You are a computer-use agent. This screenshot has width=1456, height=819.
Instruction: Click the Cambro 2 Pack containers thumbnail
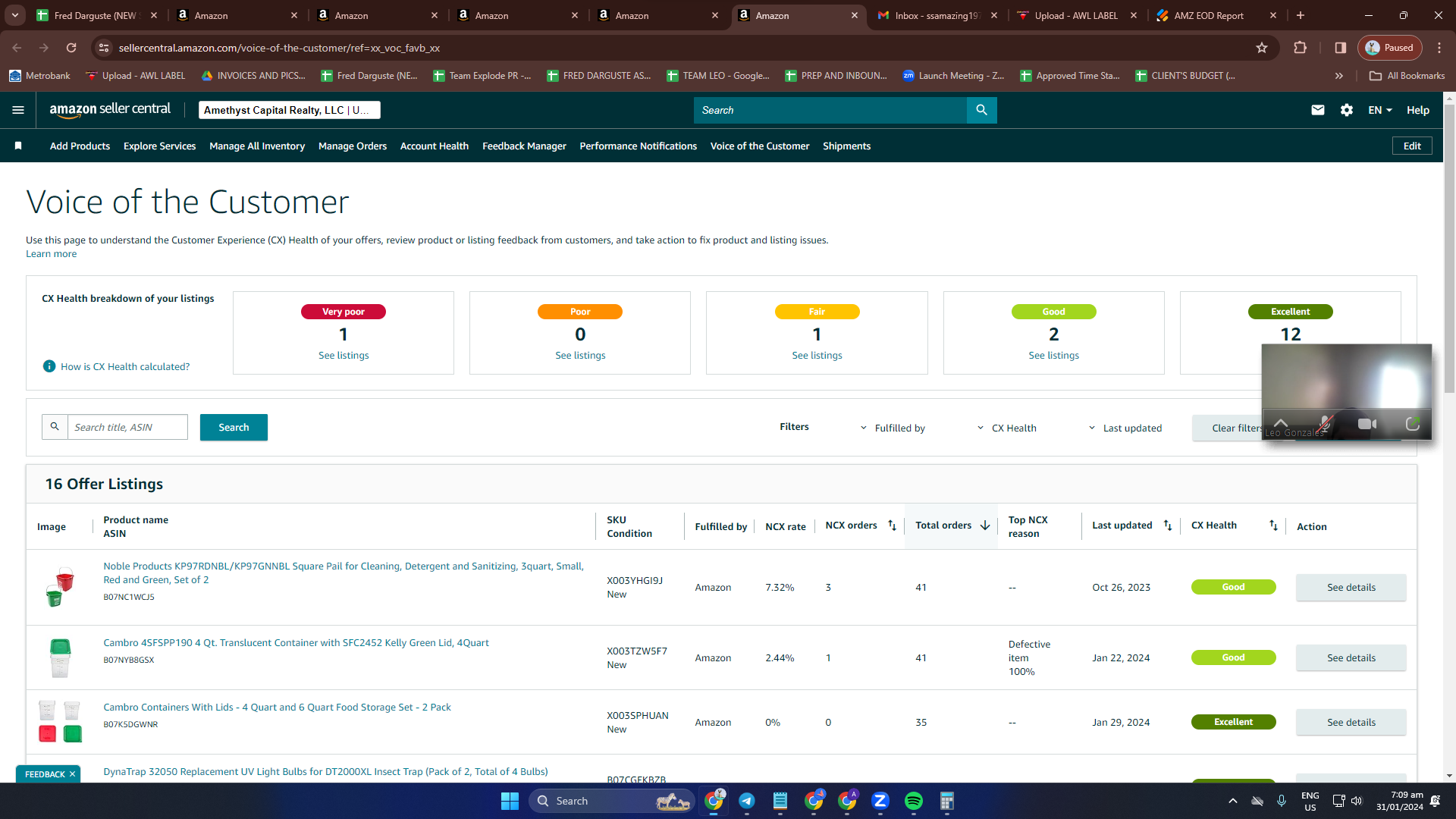[60, 722]
